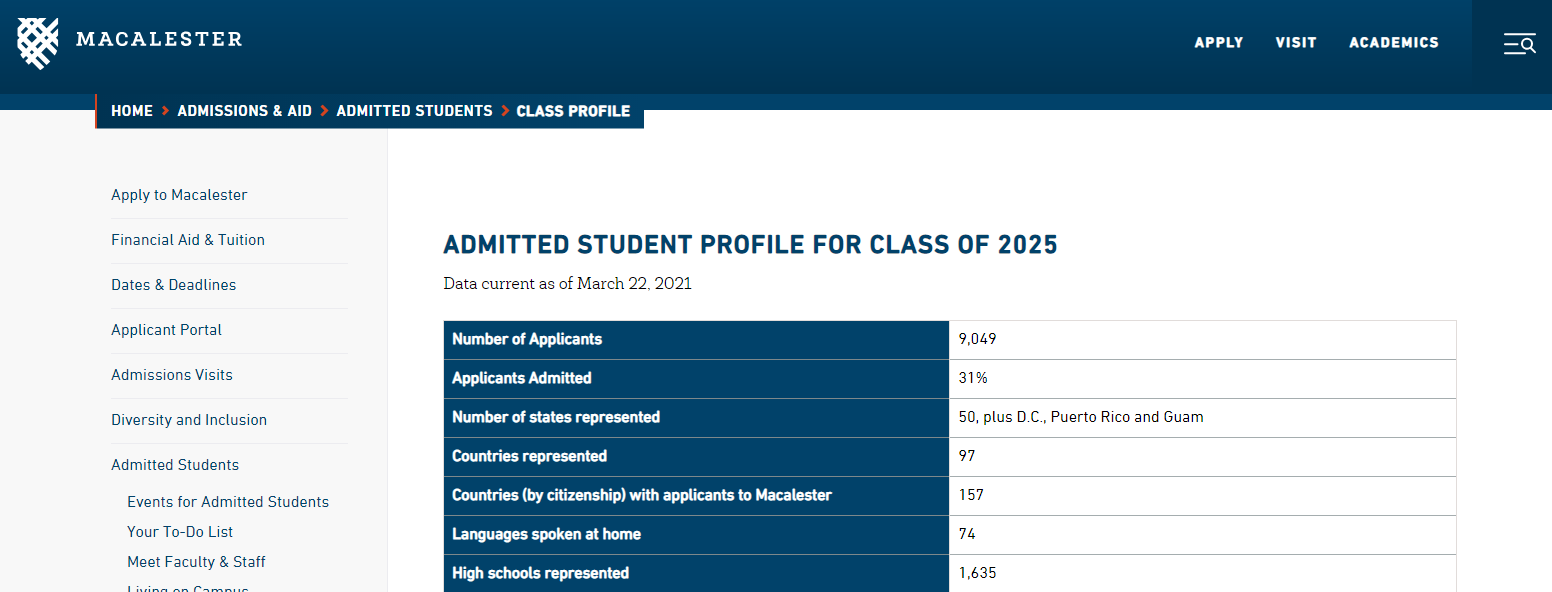Open the Visit menu item

pyautogui.click(x=1296, y=43)
